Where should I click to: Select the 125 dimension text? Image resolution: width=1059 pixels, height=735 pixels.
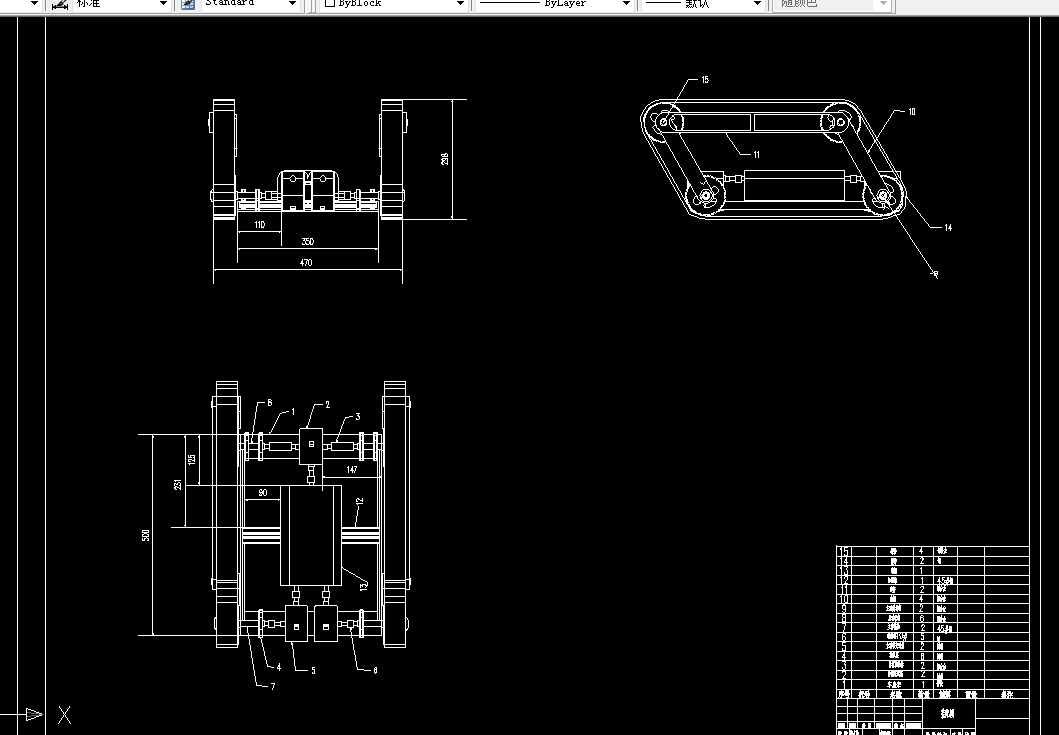click(x=192, y=459)
